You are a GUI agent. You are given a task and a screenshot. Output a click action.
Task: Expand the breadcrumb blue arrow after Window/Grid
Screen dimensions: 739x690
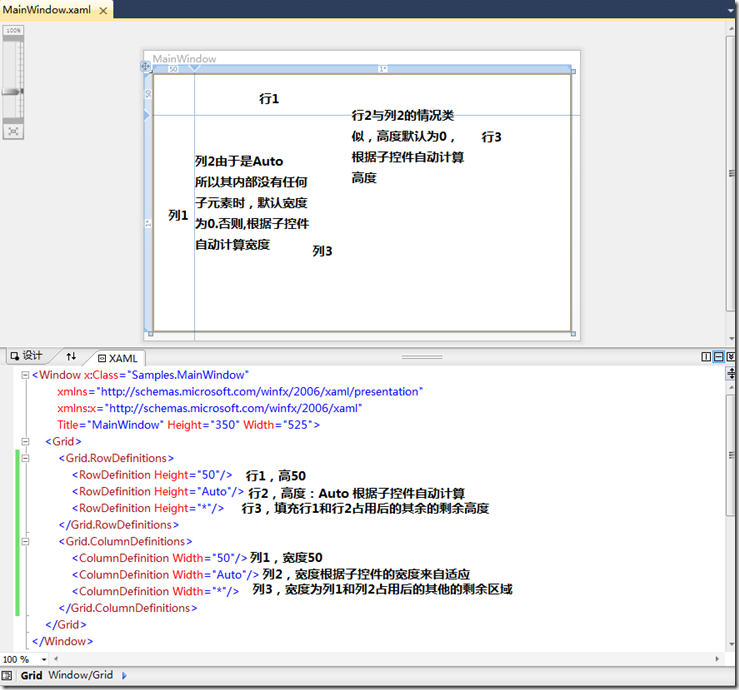coord(124,675)
